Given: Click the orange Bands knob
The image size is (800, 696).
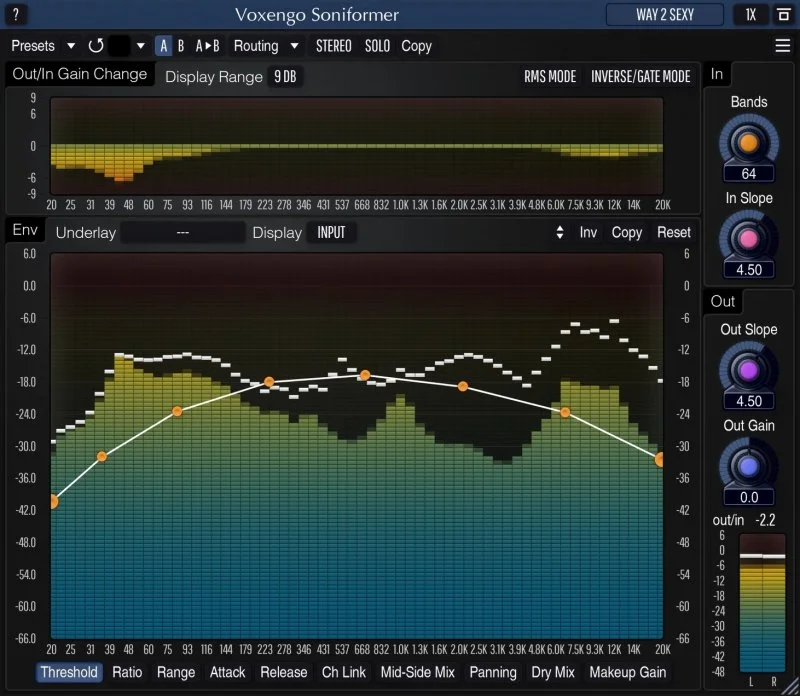Looking at the screenshot, I should (x=748, y=143).
